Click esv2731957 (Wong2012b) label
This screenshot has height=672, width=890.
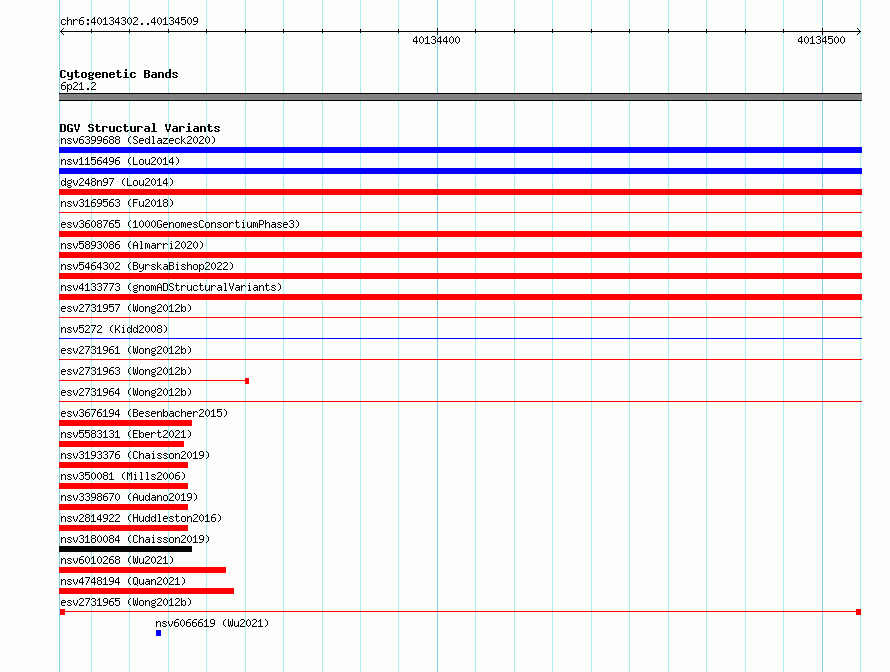pyautogui.click(x=126, y=308)
